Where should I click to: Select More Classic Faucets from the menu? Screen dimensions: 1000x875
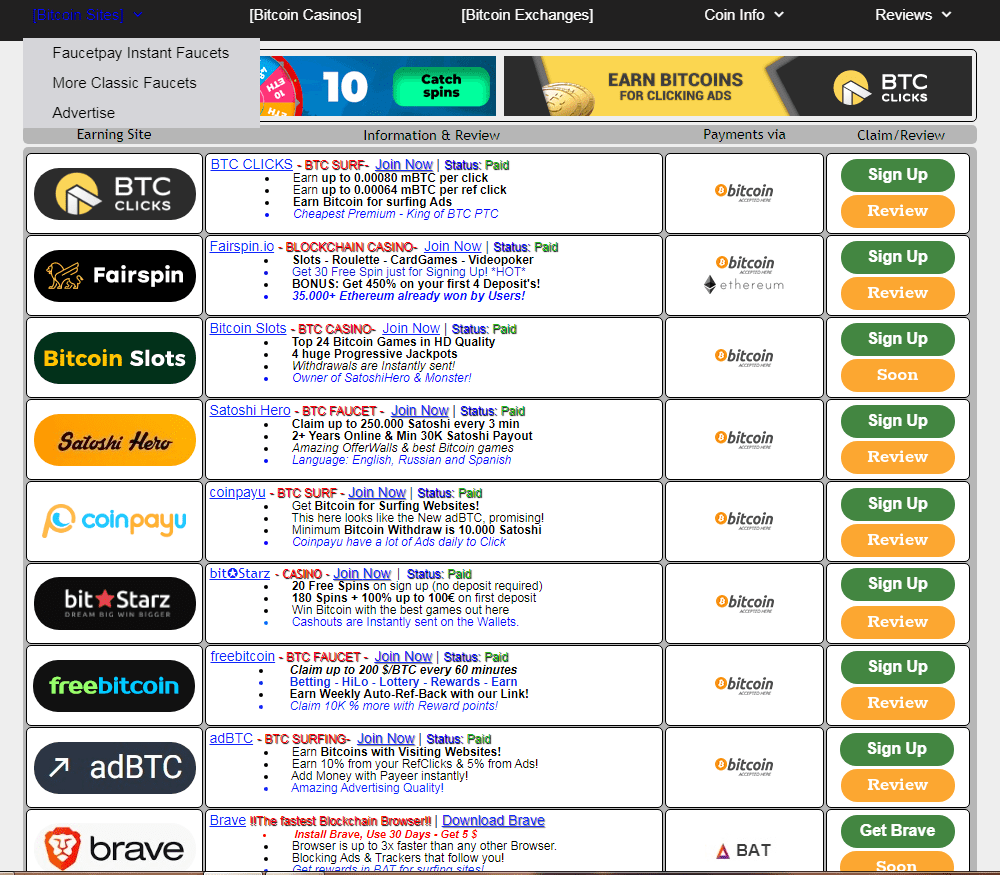[124, 83]
